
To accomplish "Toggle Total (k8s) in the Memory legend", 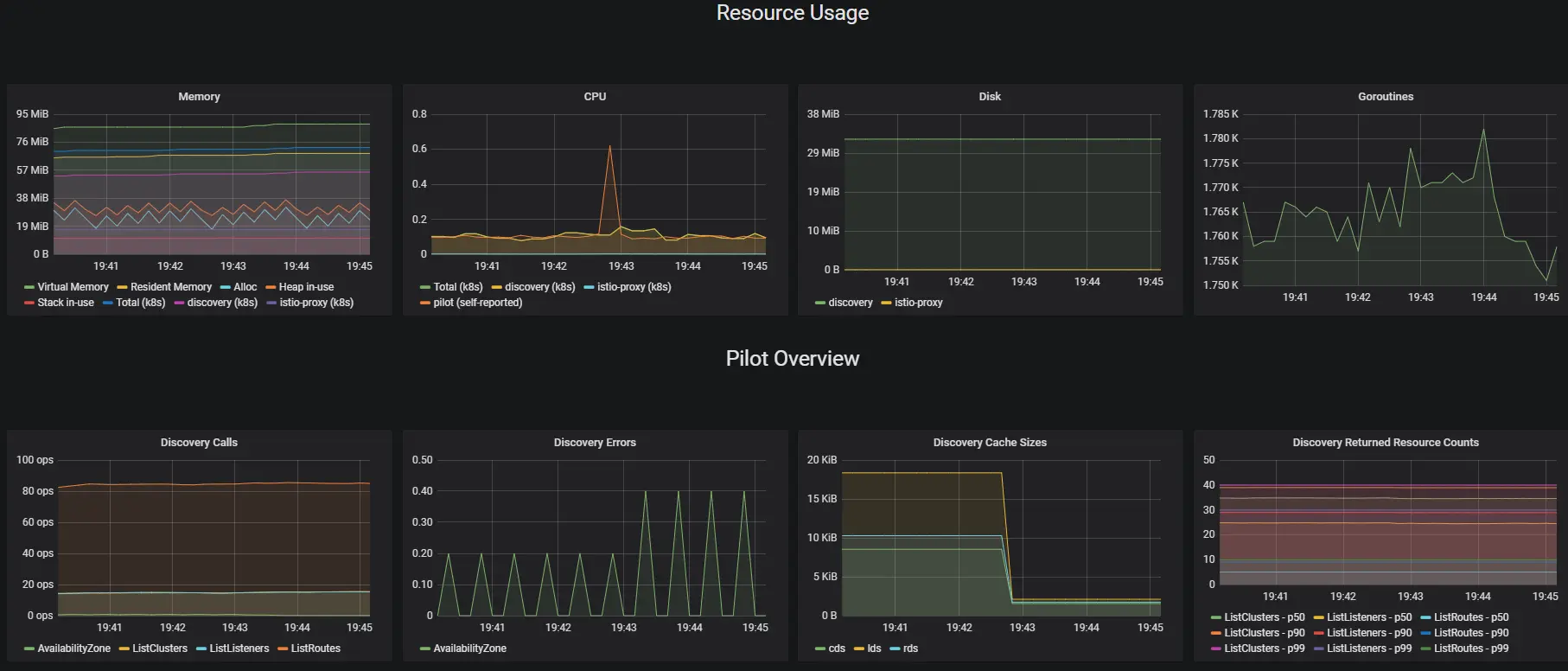I will (141, 303).
